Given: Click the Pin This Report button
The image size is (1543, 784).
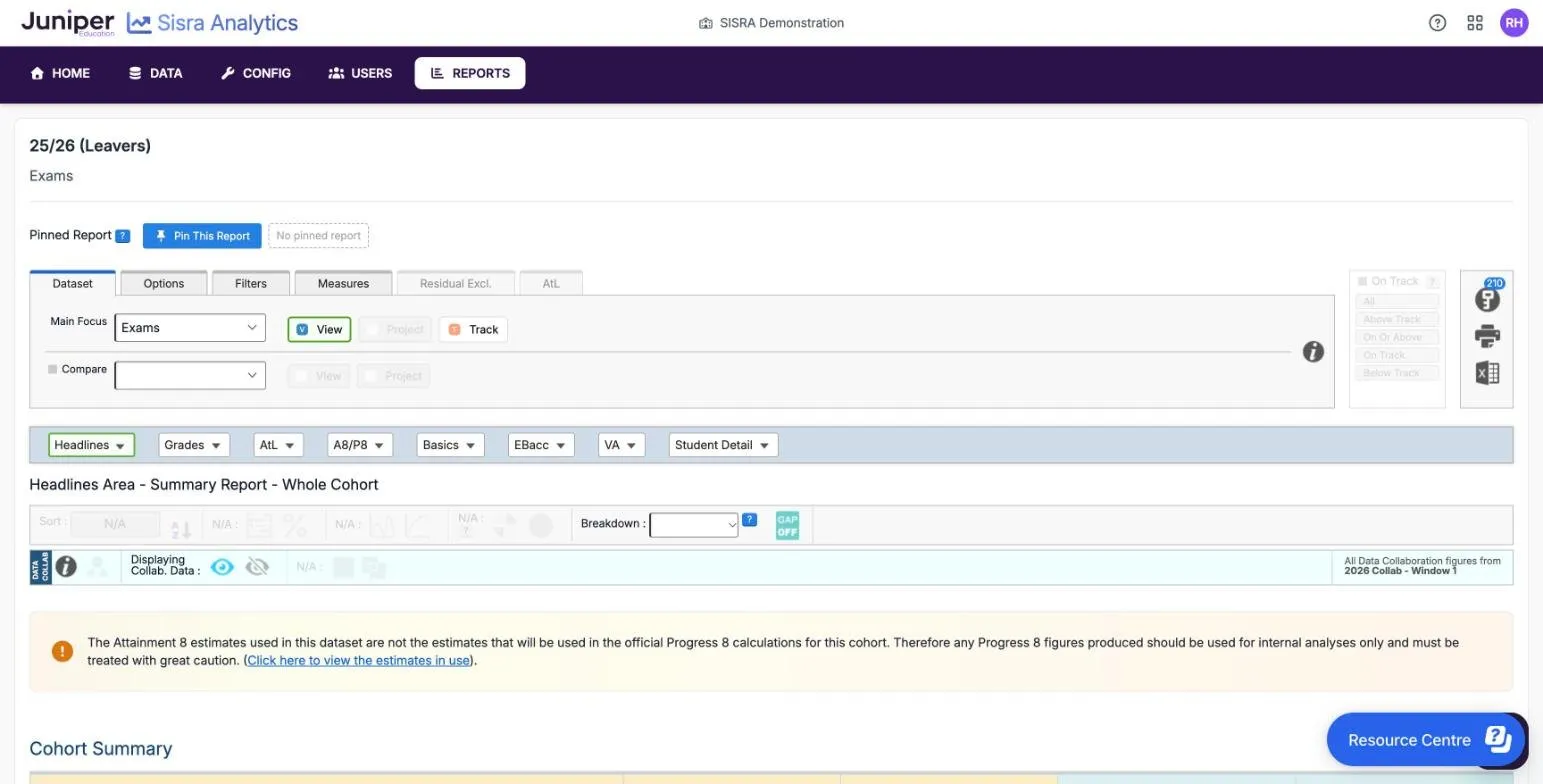Looking at the screenshot, I should (x=202, y=236).
